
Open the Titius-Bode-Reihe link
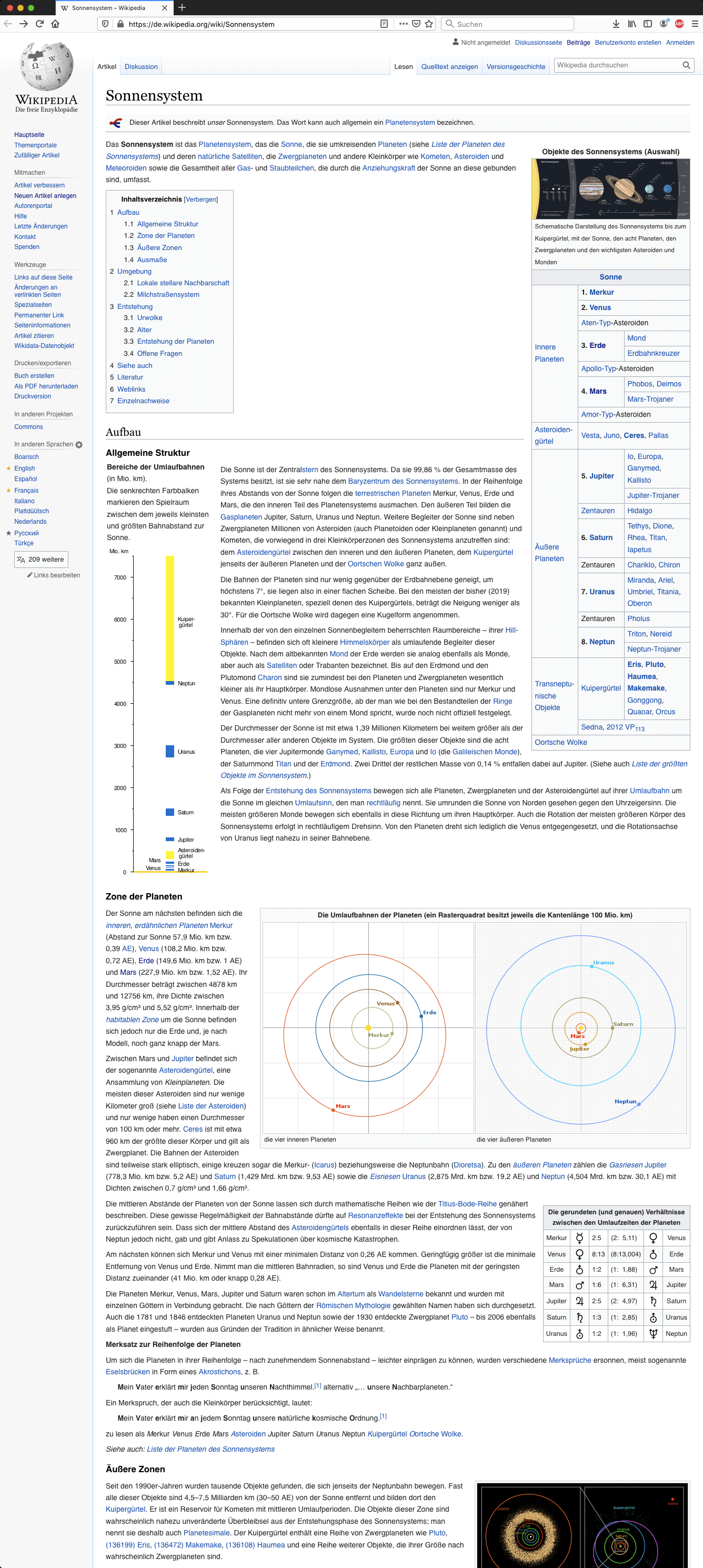[x=467, y=1204]
